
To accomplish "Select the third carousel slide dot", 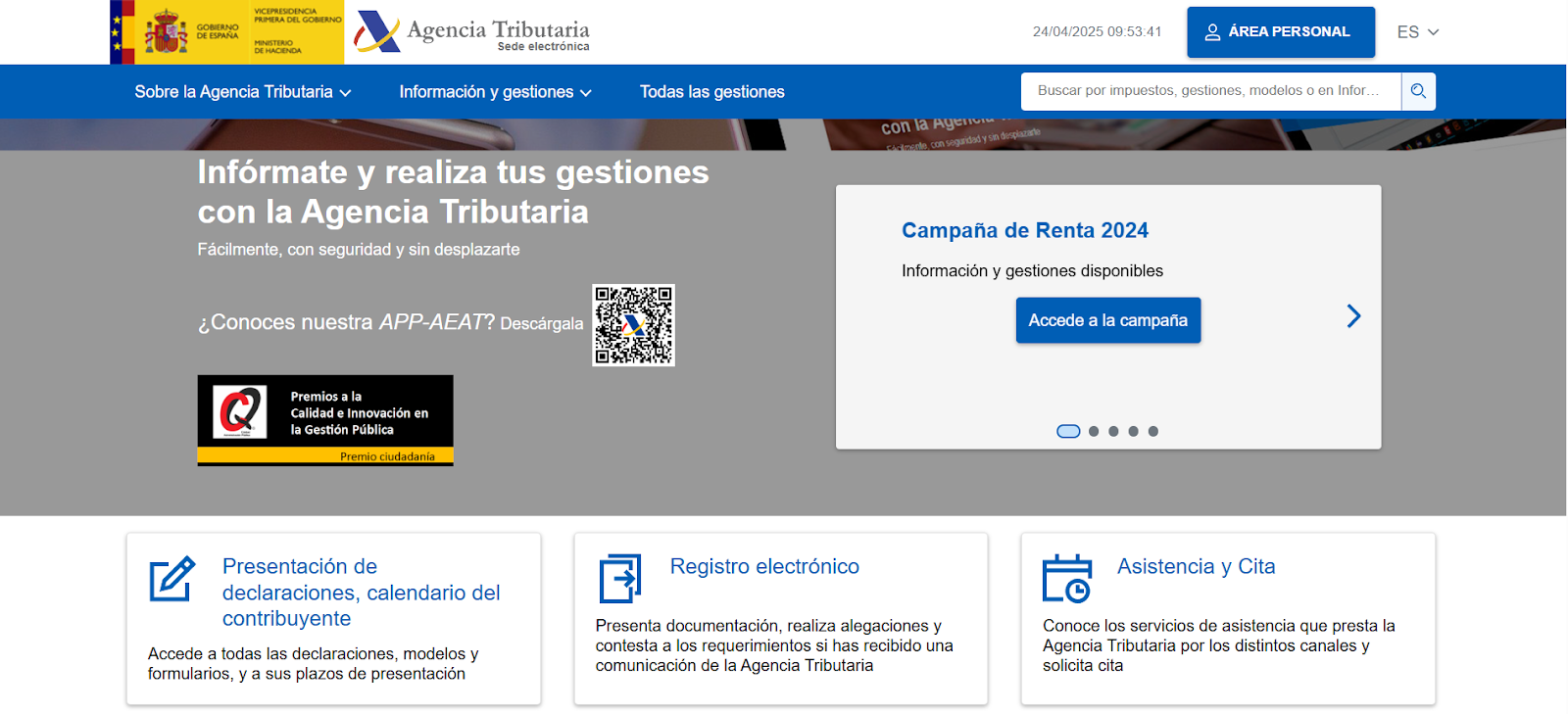I will pyautogui.click(x=1113, y=432).
